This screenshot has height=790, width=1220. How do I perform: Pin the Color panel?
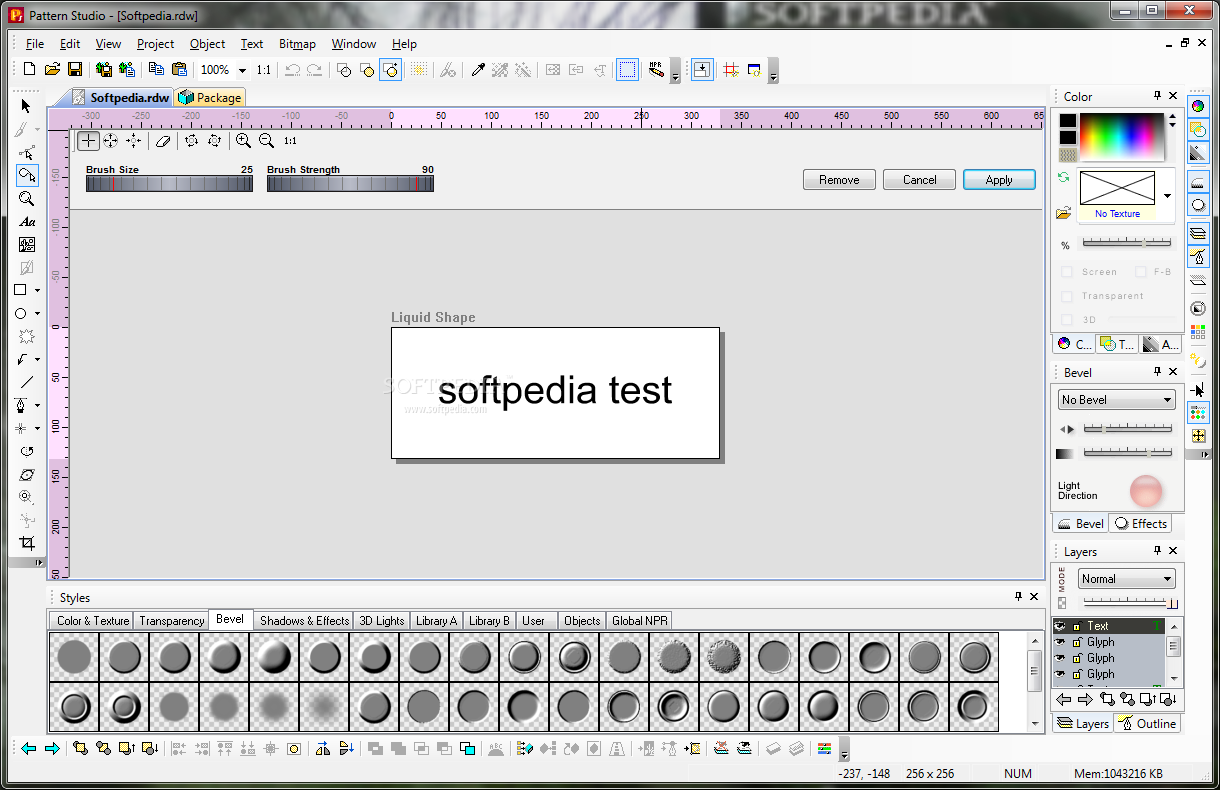1157,96
